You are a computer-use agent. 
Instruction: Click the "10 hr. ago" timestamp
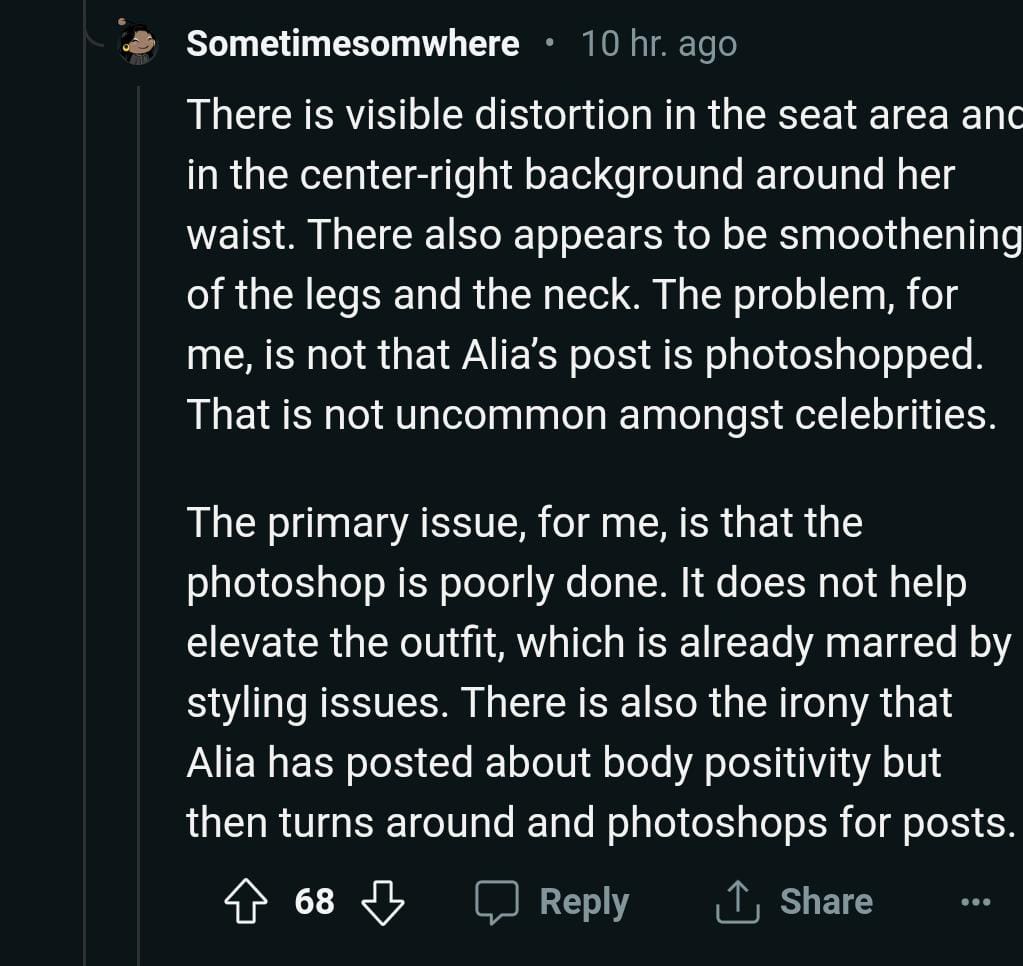pyautogui.click(x=658, y=44)
